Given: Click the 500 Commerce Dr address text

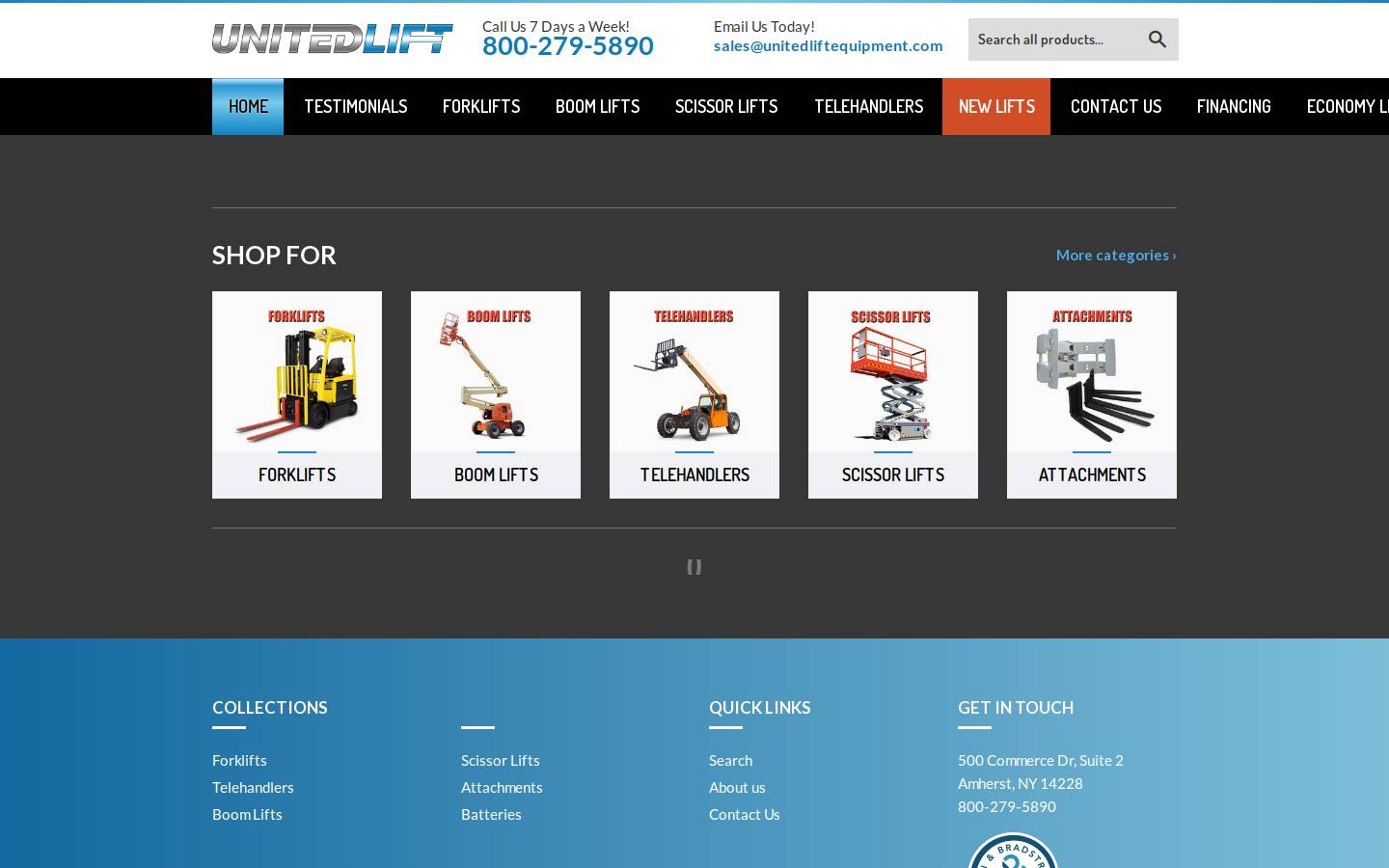Looking at the screenshot, I should coord(1040,760).
